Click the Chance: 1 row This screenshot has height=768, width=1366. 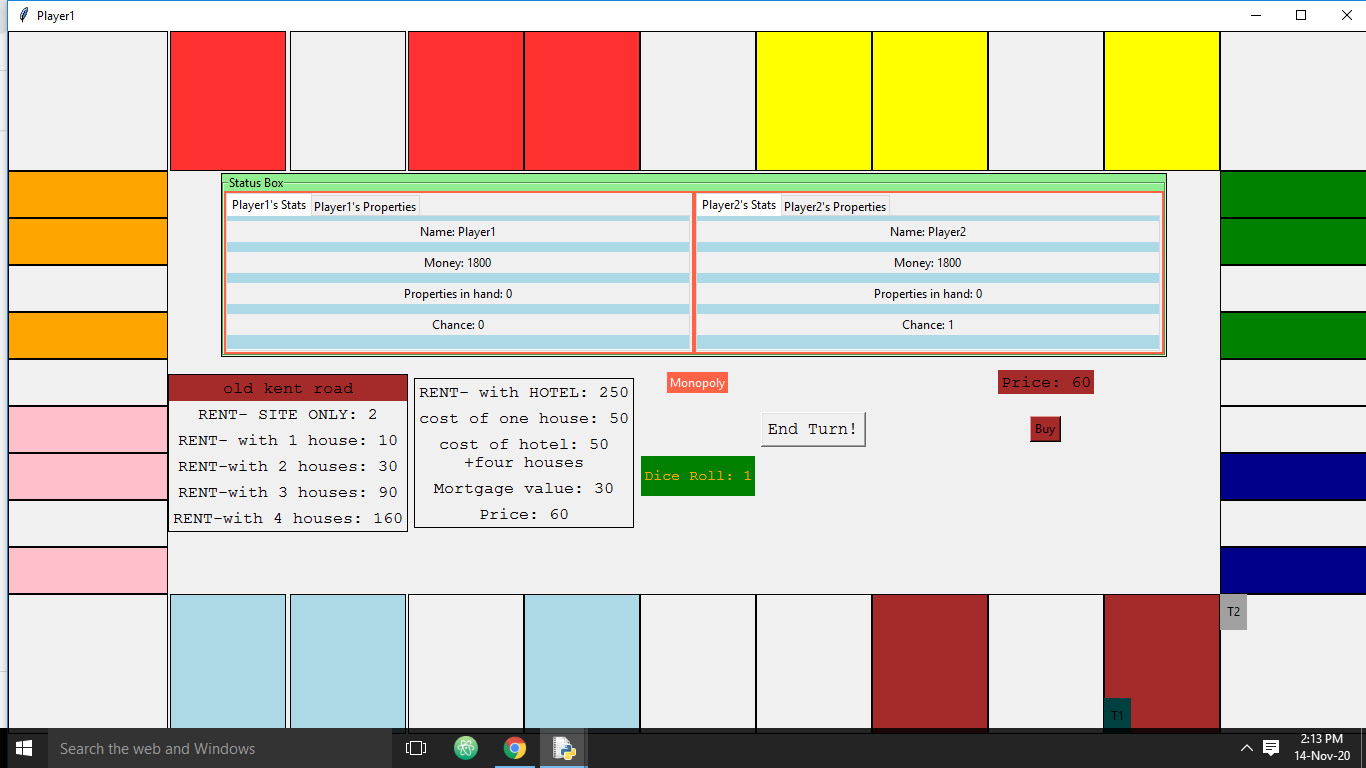pyautogui.click(x=928, y=325)
